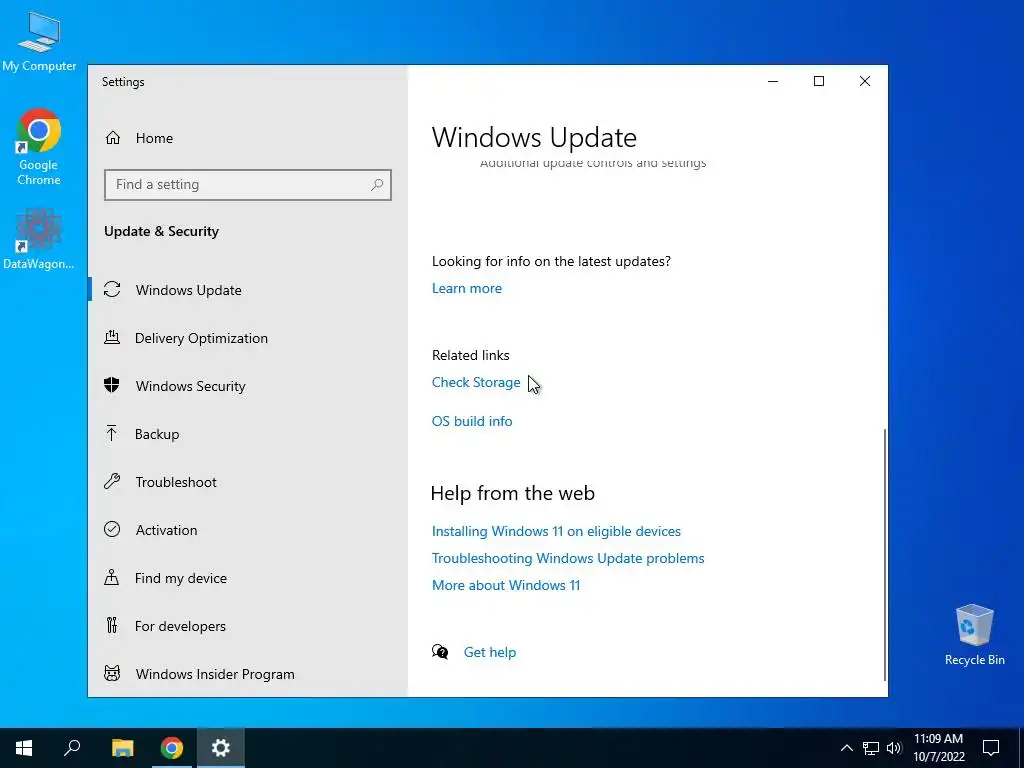Click the Home house icon in Settings
The width and height of the screenshot is (1024, 768).
point(113,138)
